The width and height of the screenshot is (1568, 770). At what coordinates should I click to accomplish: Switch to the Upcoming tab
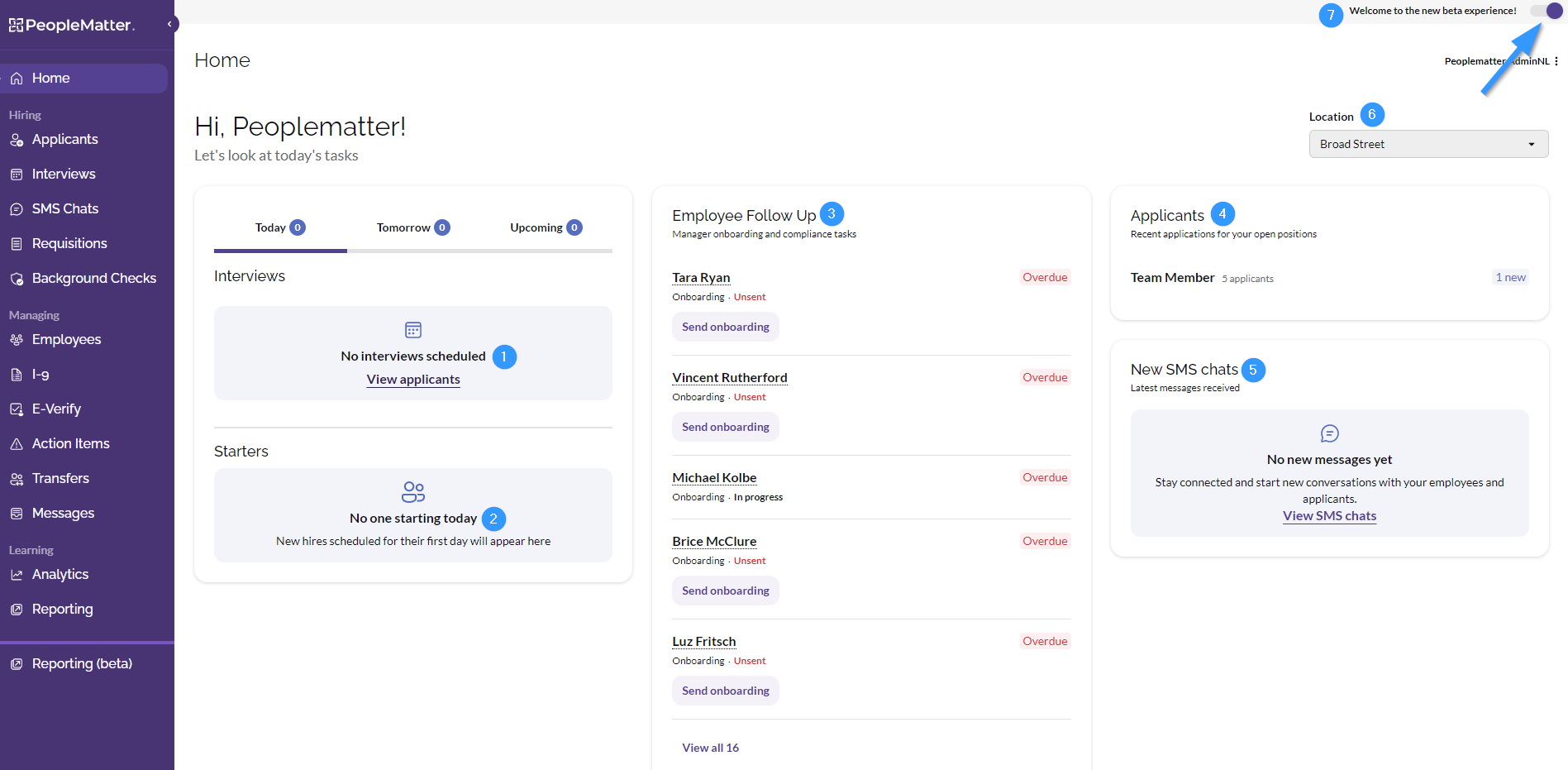pyautogui.click(x=546, y=227)
